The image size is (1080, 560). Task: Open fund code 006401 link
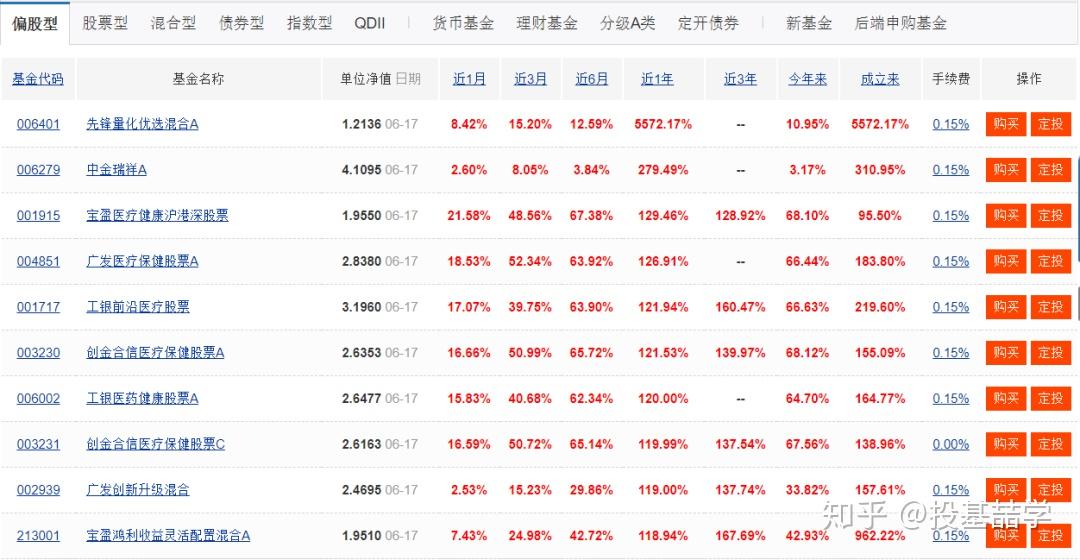pos(39,124)
